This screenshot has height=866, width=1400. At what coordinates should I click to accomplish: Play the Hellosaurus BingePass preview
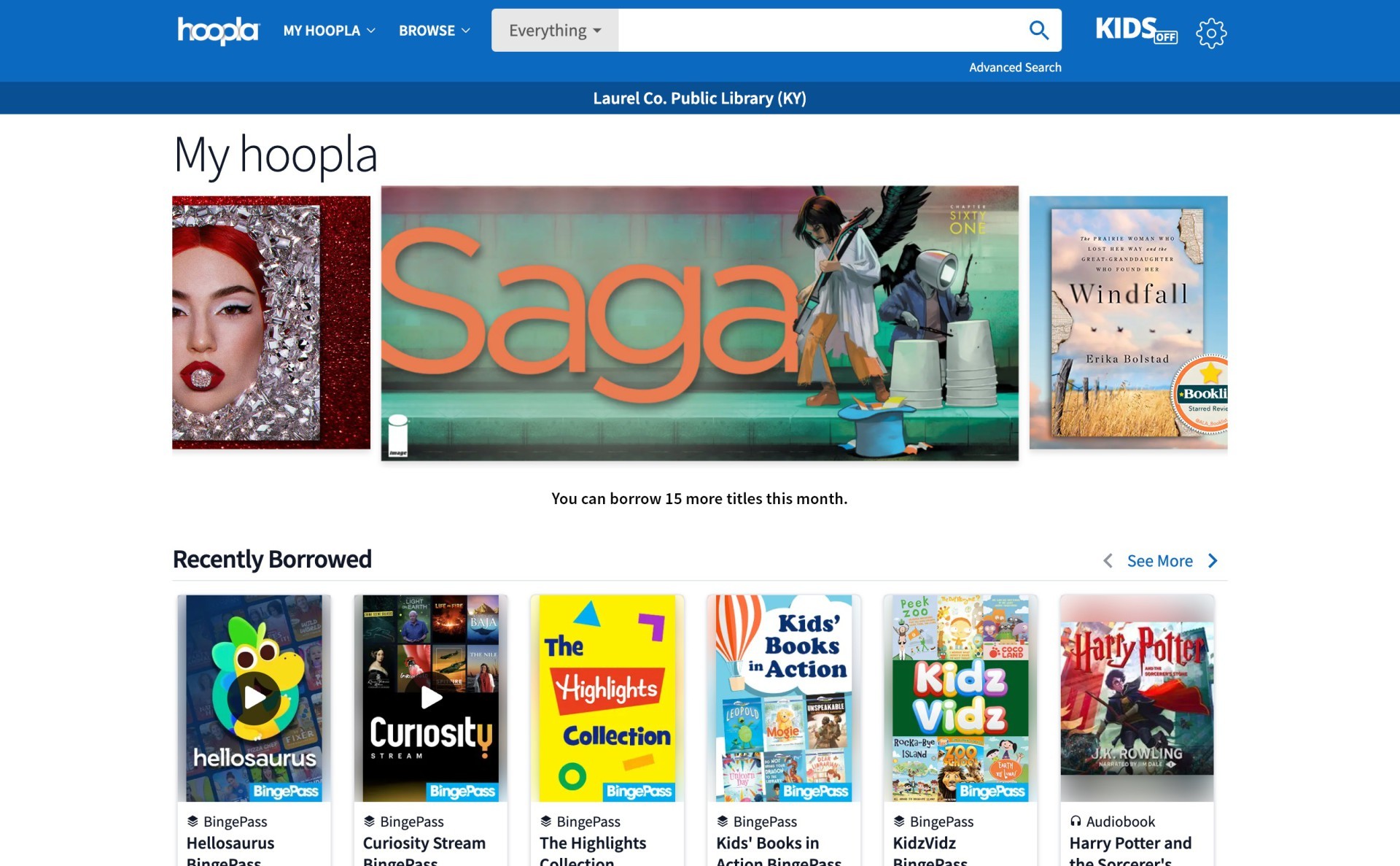pyautogui.click(x=254, y=697)
